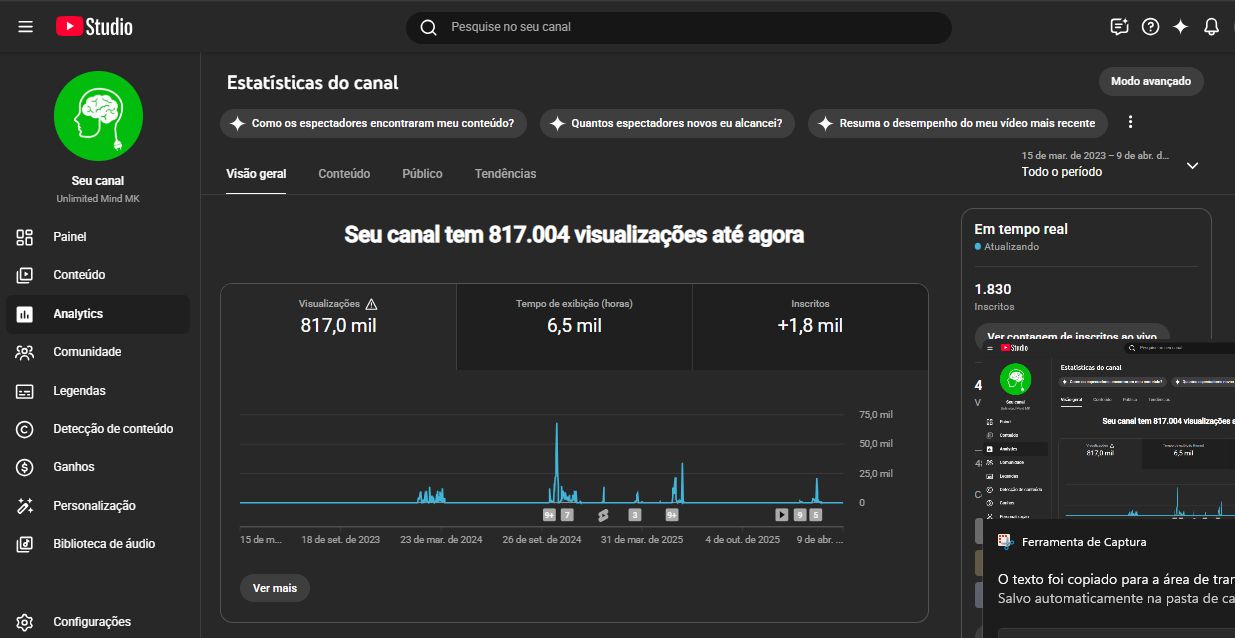Click the screenshot thumbnail in capture notification

click(x=1109, y=430)
